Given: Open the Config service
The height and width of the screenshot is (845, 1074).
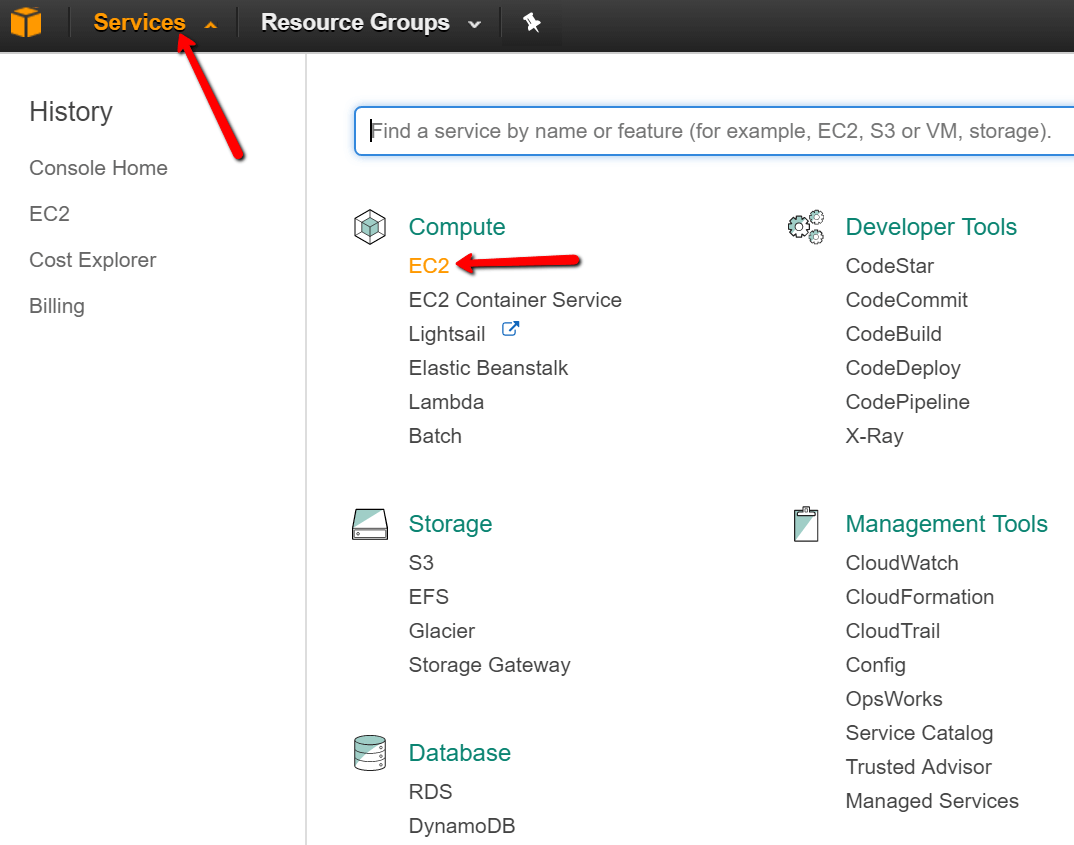Looking at the screenshot, I should point(876,666).
